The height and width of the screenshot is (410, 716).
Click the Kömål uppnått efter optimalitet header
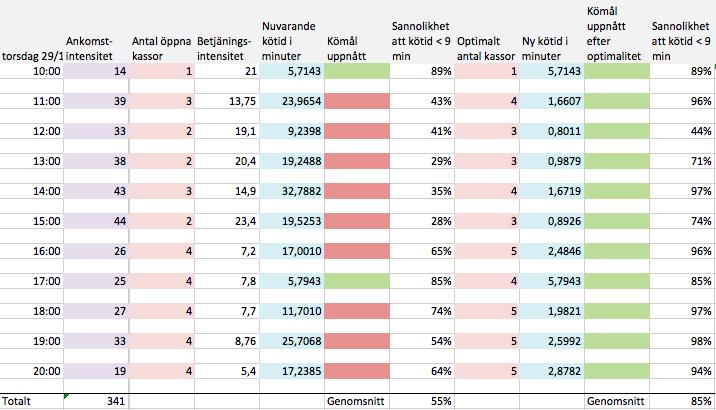point(614,34)
